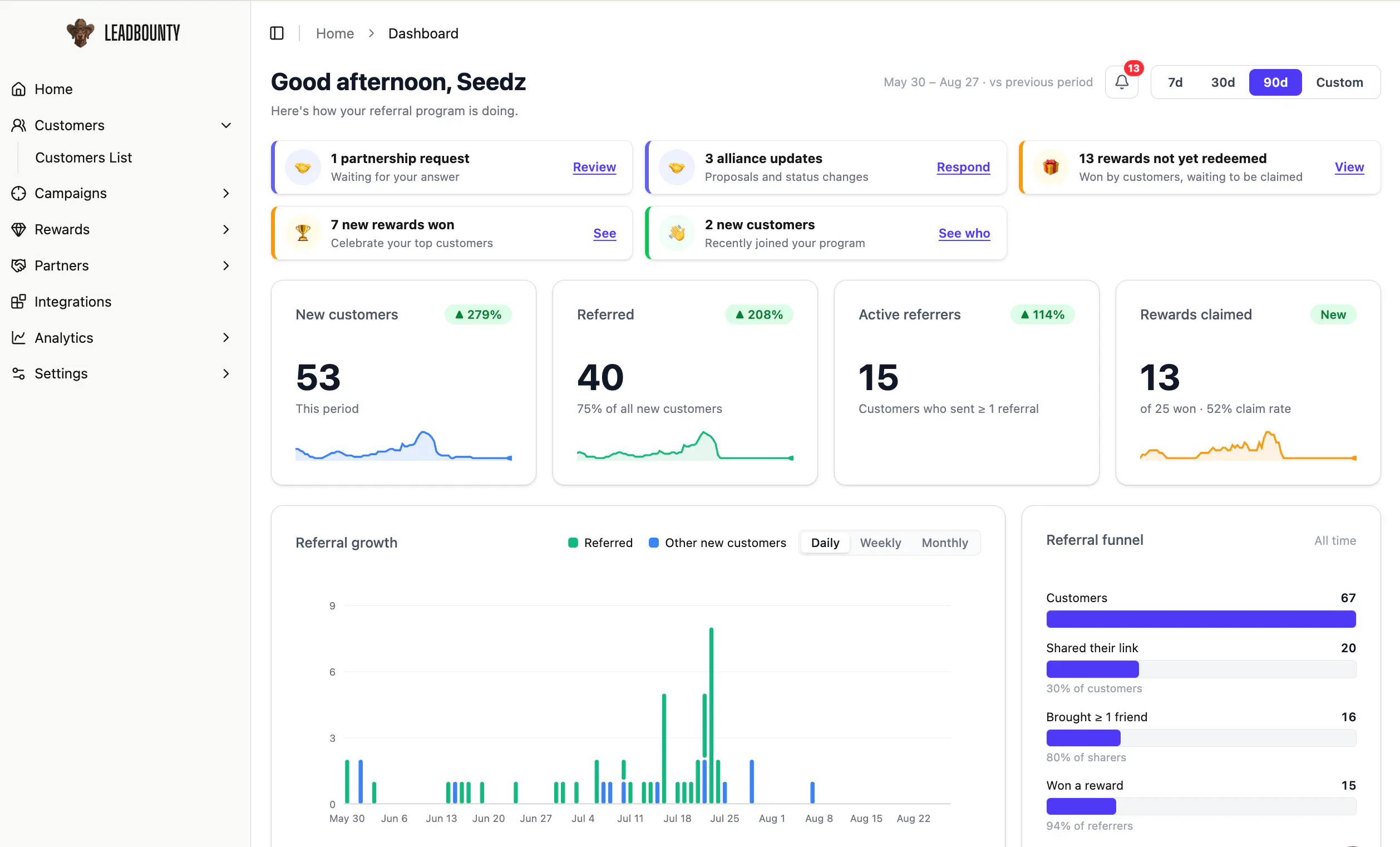Click the 'May 30 – Aug 27' date range text

(x=931, y=82)
